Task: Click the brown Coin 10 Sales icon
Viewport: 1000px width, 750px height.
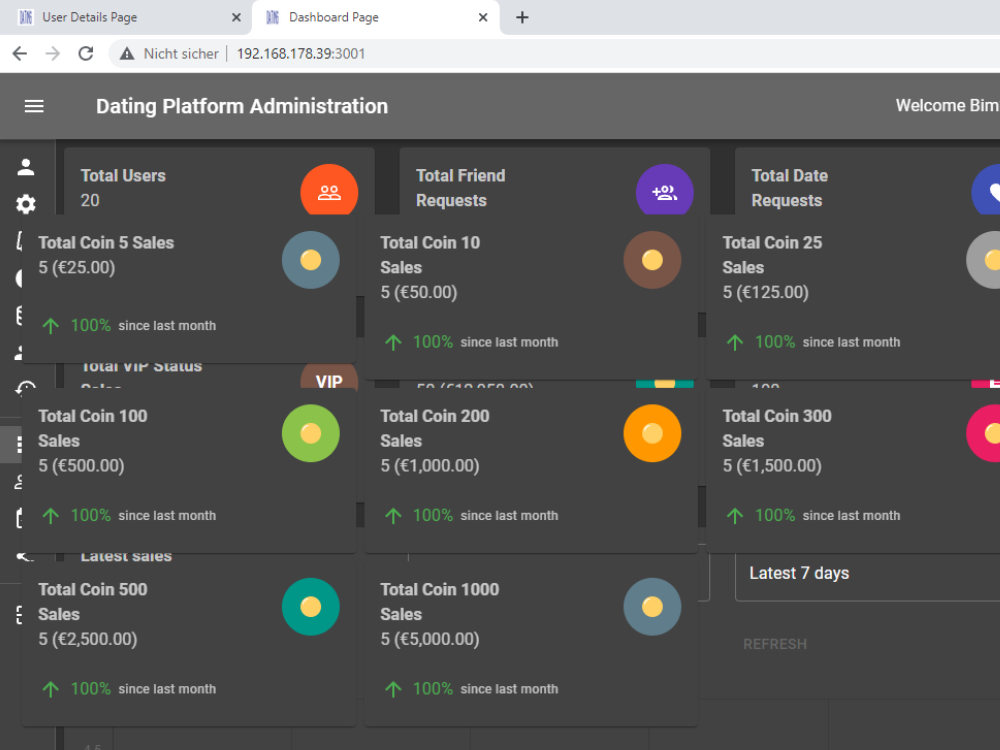Action: point(652,260)
